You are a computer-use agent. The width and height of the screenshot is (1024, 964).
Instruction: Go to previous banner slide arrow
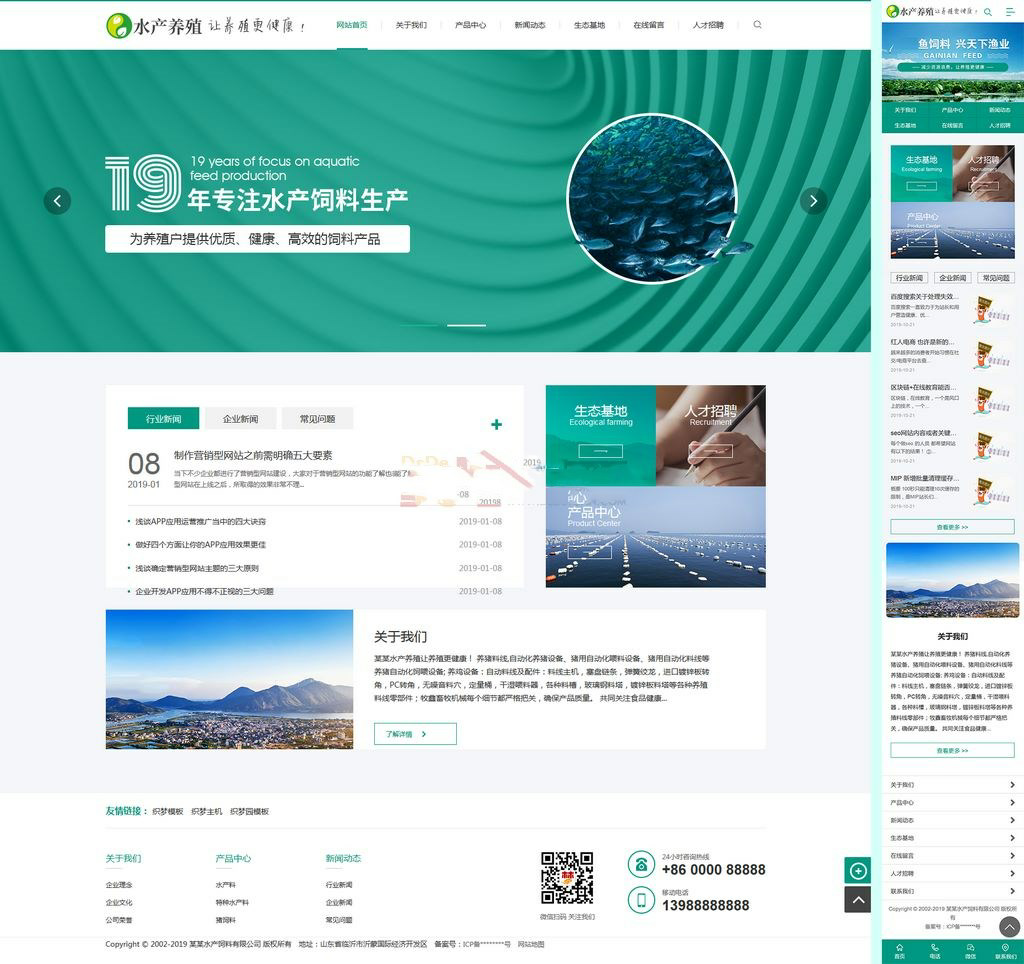57,201
